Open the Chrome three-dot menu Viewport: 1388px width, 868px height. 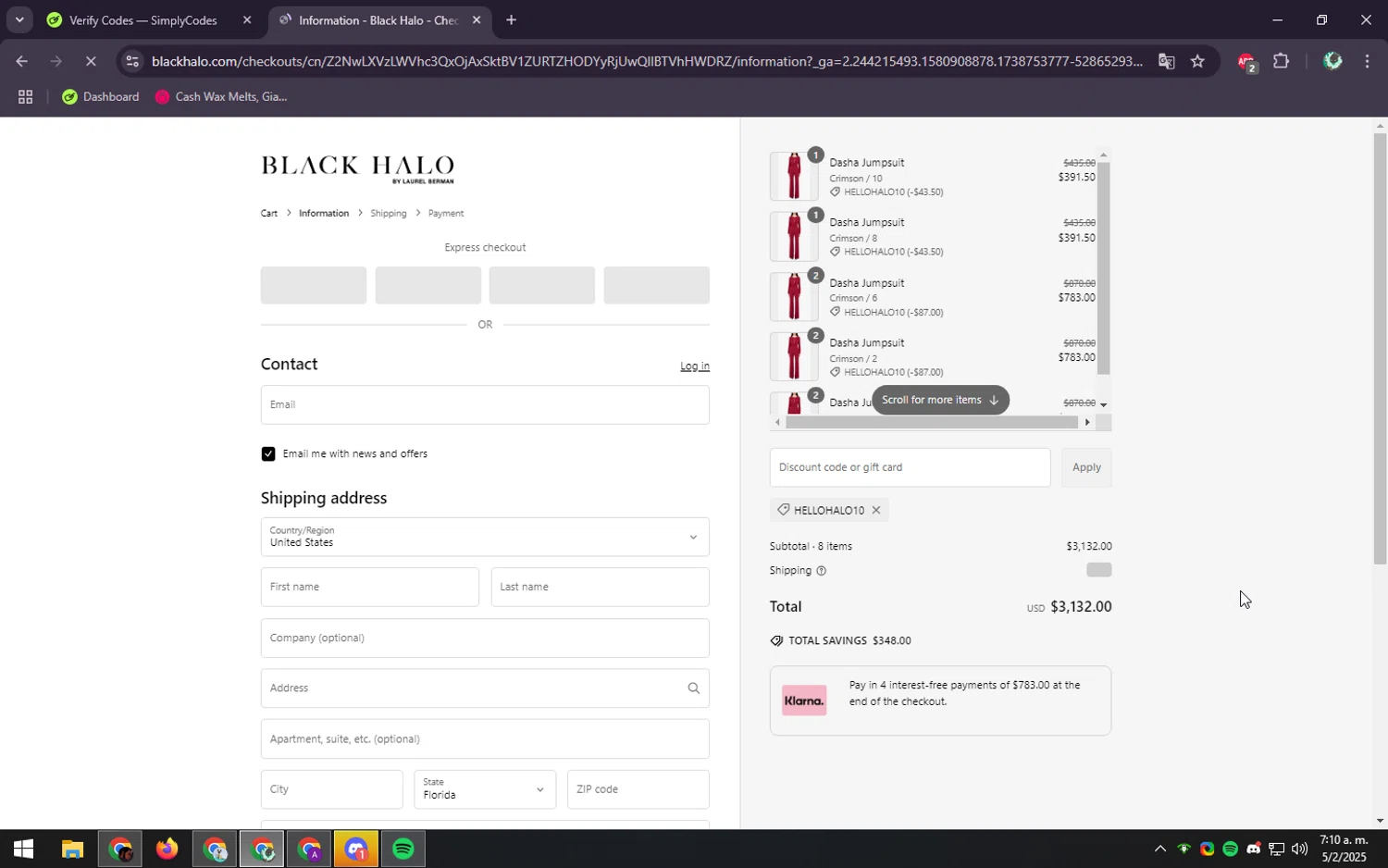pyautogui.click(x=1367, y=61)
